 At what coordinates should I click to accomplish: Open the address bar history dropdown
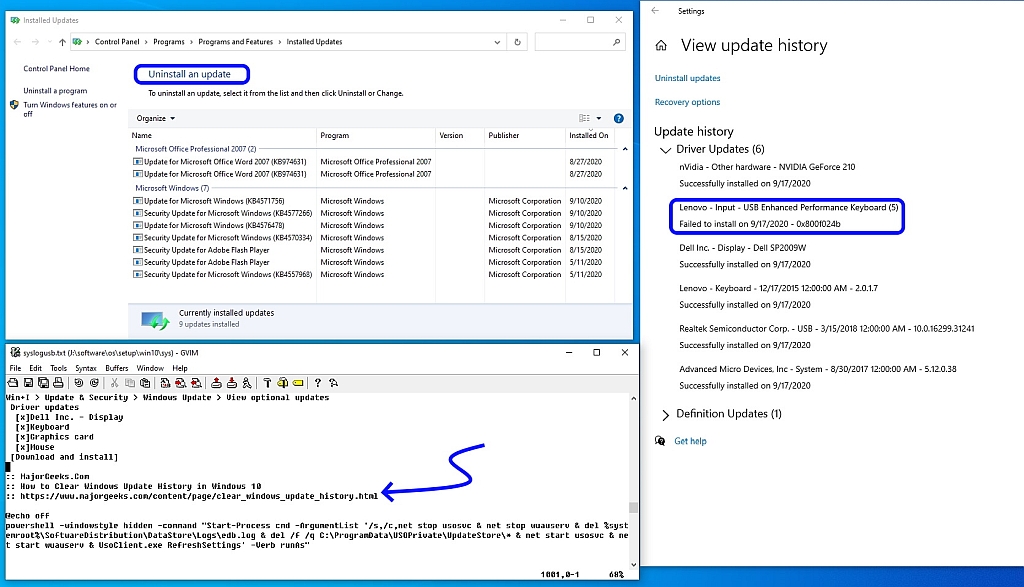click(497, 42)
